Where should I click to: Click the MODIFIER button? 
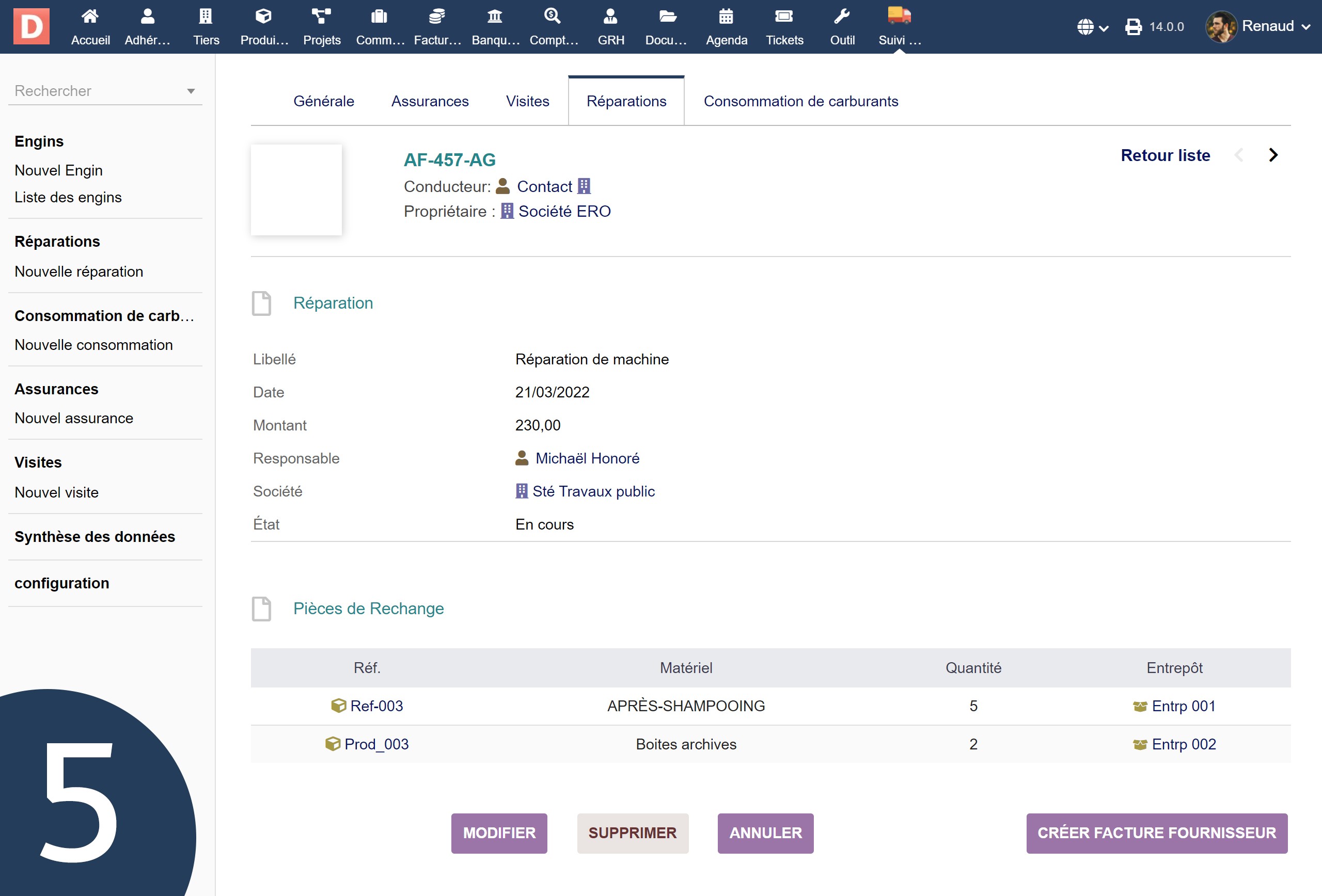pyautogui.click(x=499, y=833)
